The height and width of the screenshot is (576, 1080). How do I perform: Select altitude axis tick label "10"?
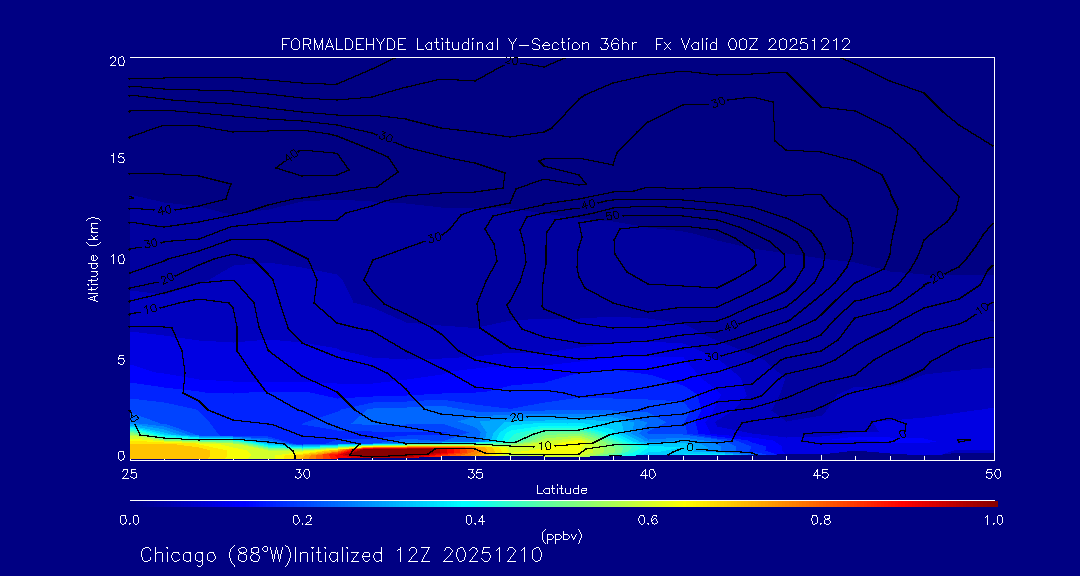pyautogui.click(x=116, y=259)
